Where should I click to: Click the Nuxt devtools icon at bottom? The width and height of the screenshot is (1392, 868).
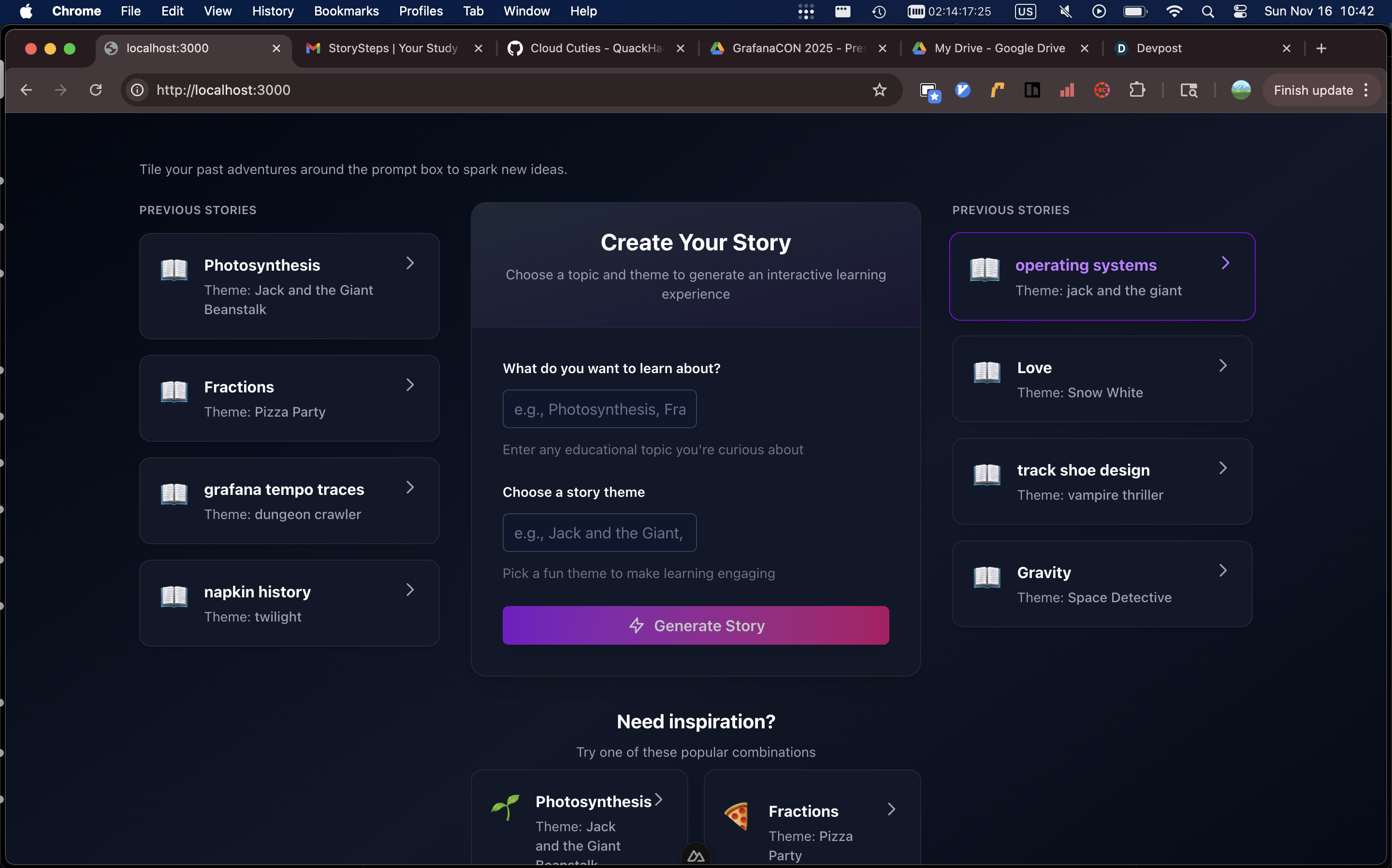696,856
